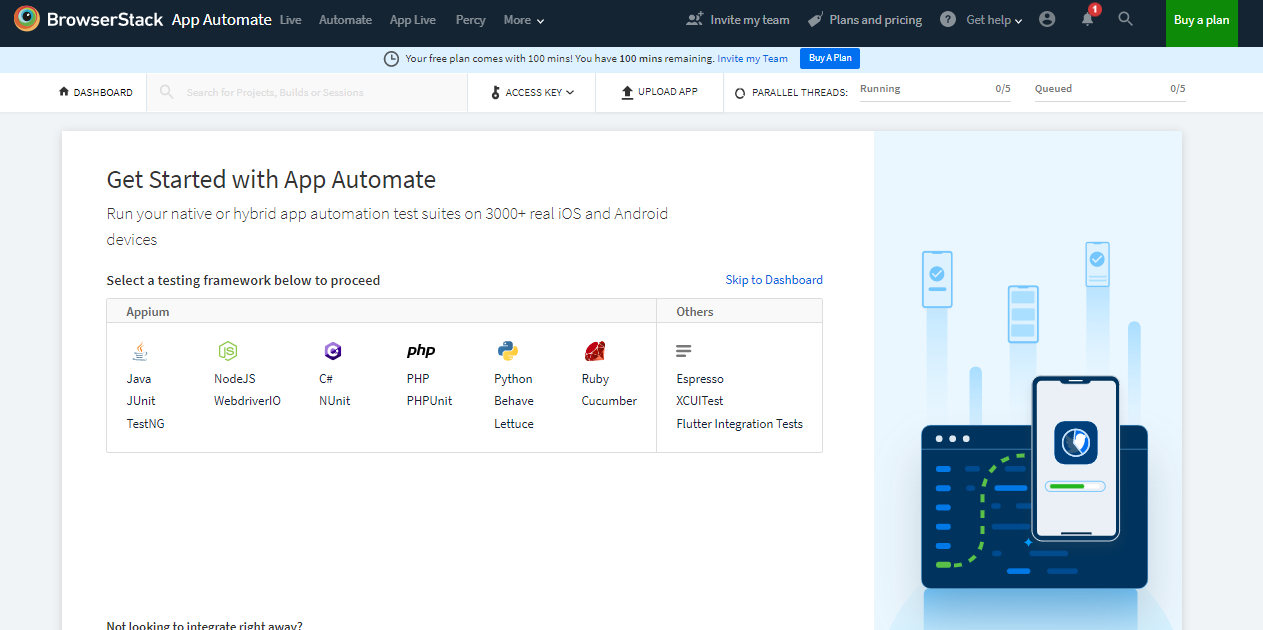Expand the More navigation menu
This screenshot has width=1263, height=630.
tap(523, 19)
